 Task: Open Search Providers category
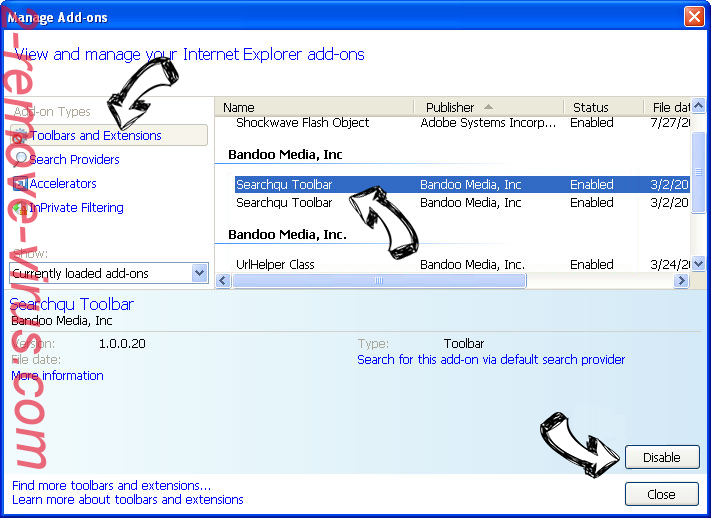tap(74, 160)
